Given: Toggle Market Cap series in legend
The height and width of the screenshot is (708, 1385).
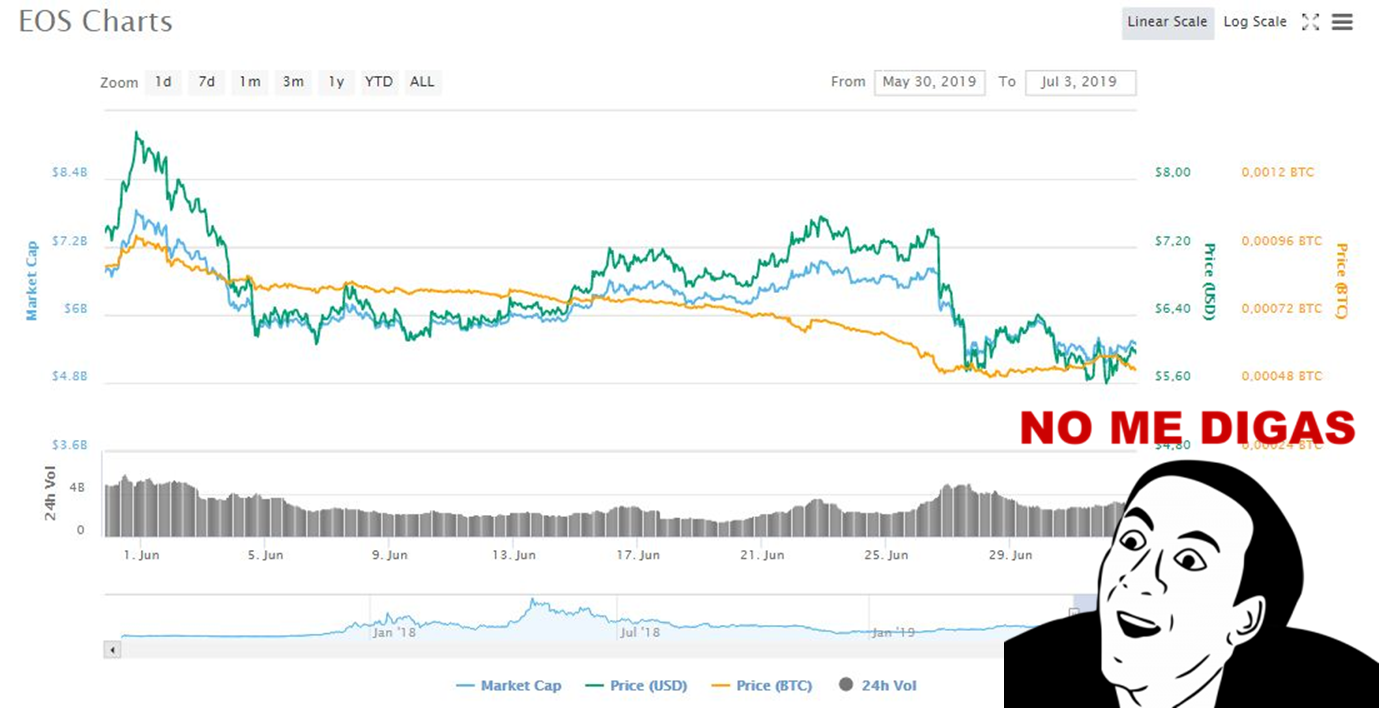Looking at the screenshot, I should coord(508,686).
